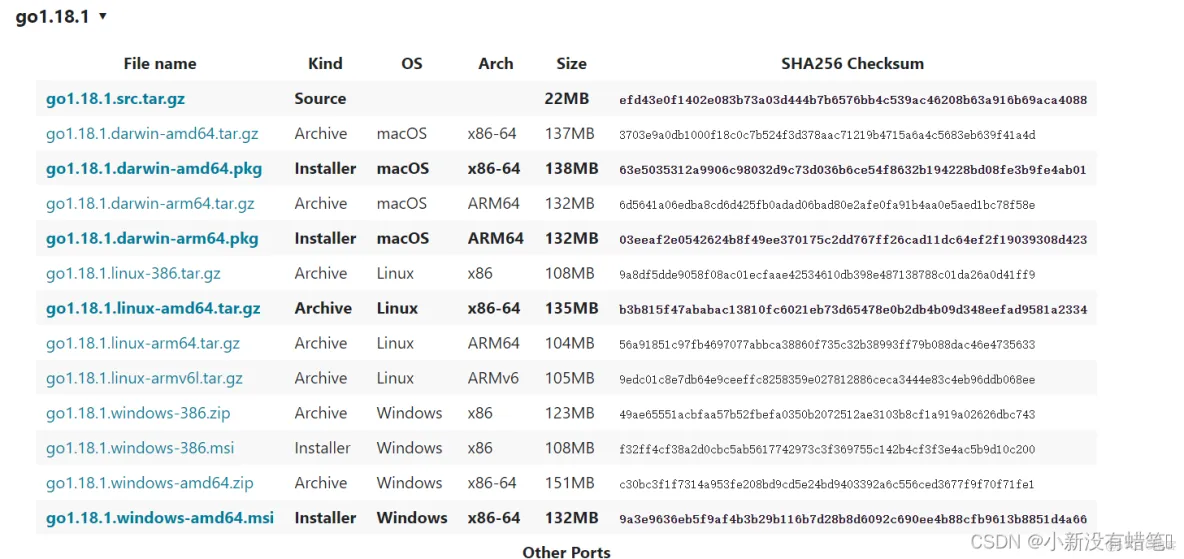Download go1.18.1.linux-amd64.tar.gz archive
This screenshot has width=1184, height=559.
(153, 308)
